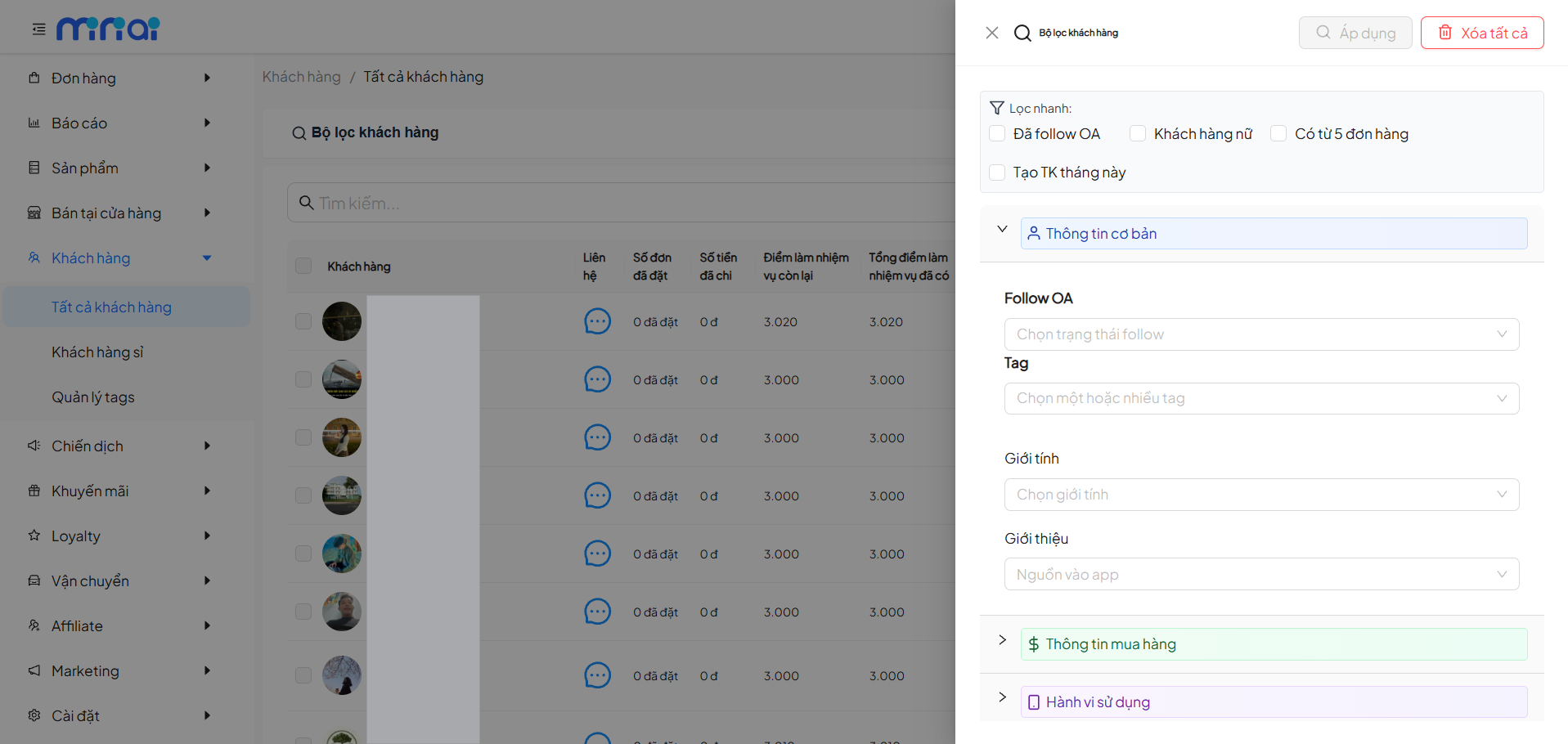Click the Khuyến mãi gift icon
The image size is (1568, 744).
coord(34,491)
